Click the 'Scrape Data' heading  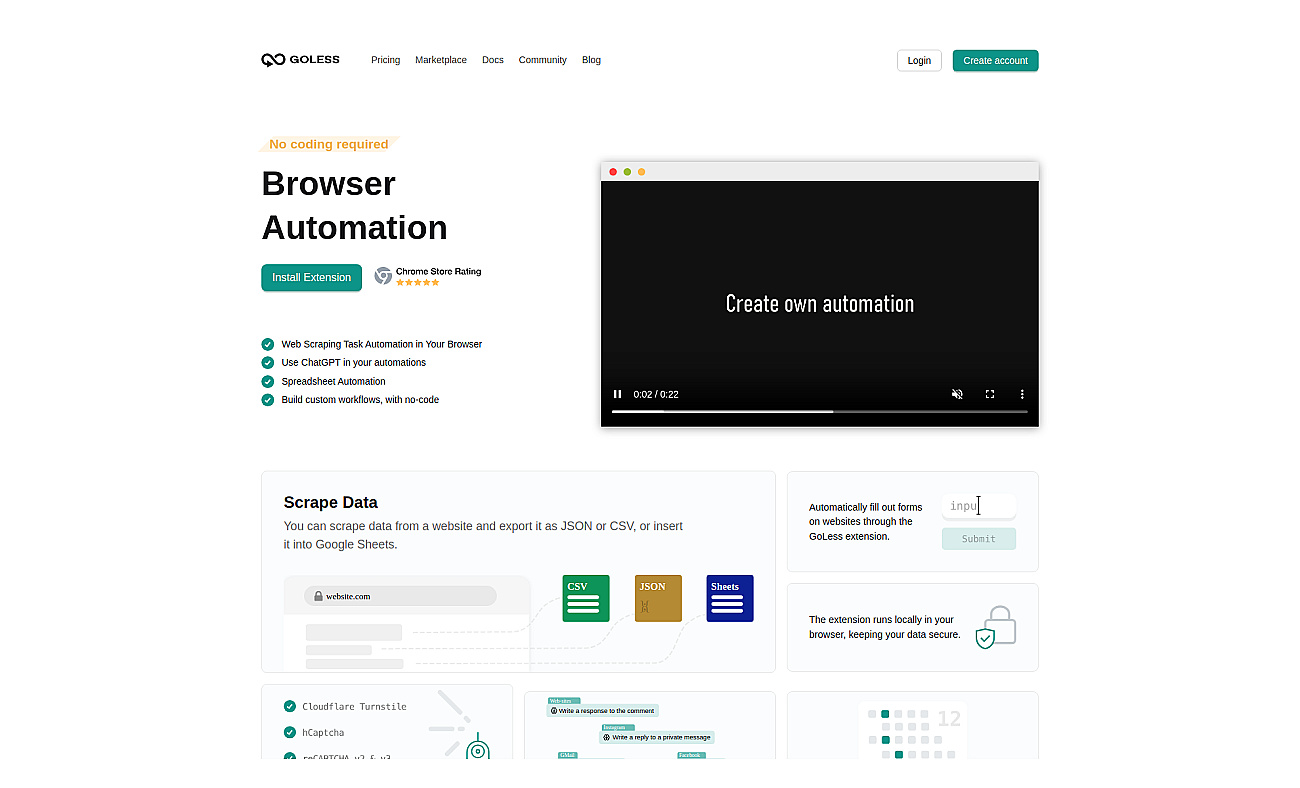click(331, 502)
